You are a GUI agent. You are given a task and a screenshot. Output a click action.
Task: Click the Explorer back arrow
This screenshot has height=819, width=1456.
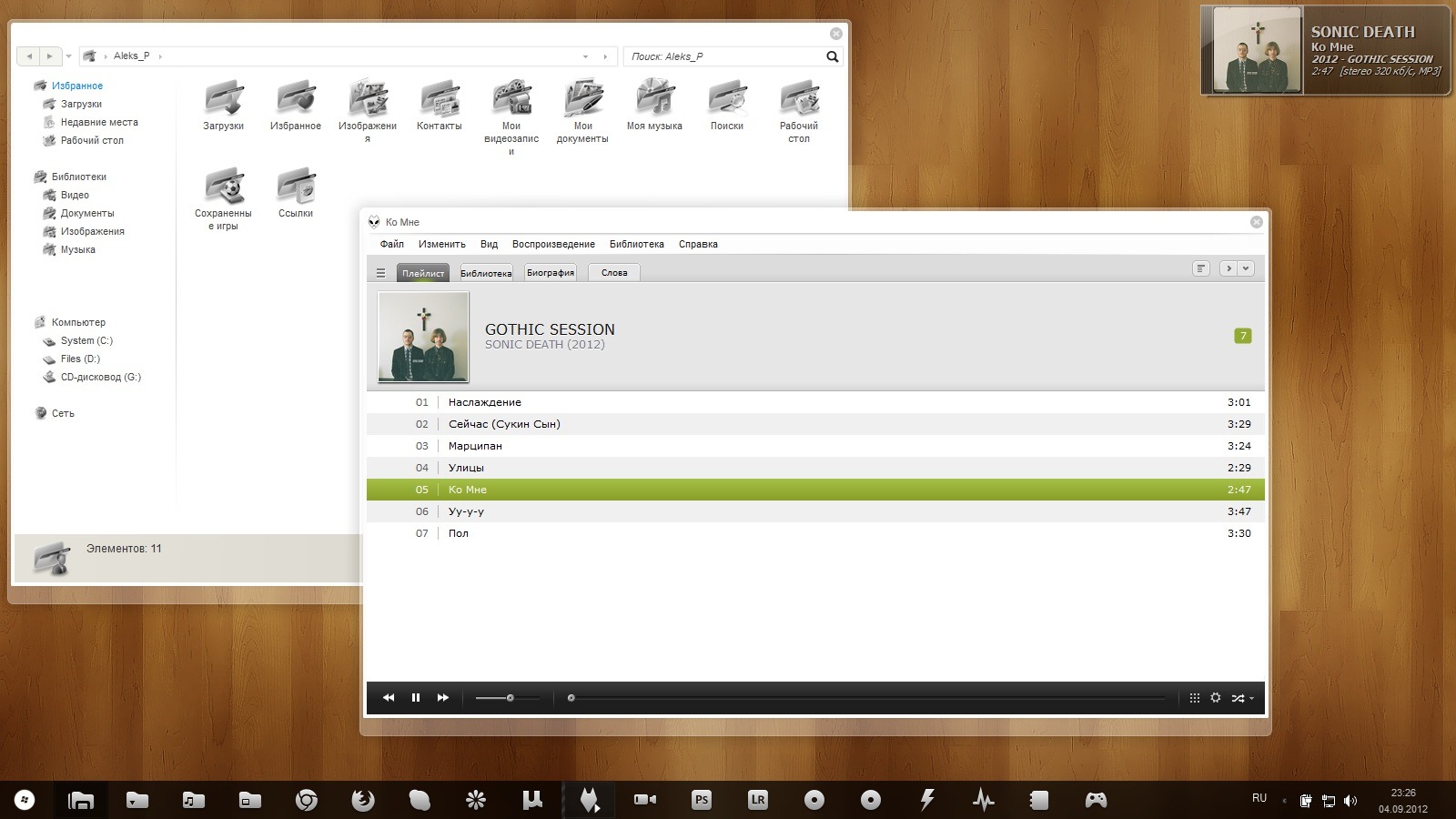pyautogui.click(x=29, y=56)
